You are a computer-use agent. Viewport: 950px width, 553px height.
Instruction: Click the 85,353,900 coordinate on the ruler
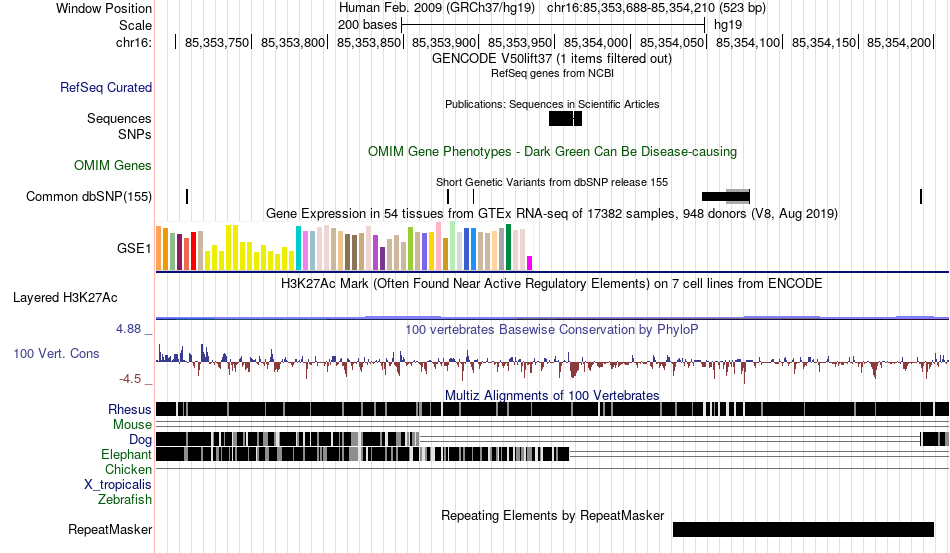pos(444,42)
